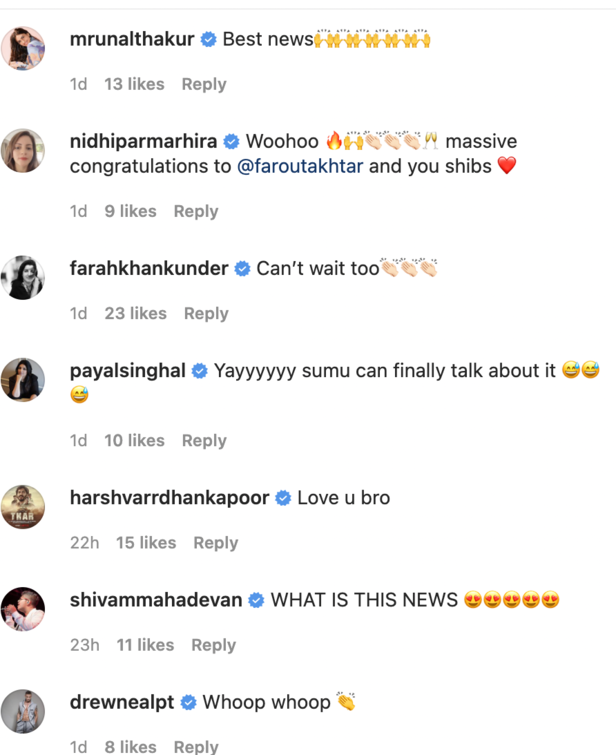Open farahkhankunder's profile avatar
This screenshot has height=755, width=616.
tap(23, 277)
